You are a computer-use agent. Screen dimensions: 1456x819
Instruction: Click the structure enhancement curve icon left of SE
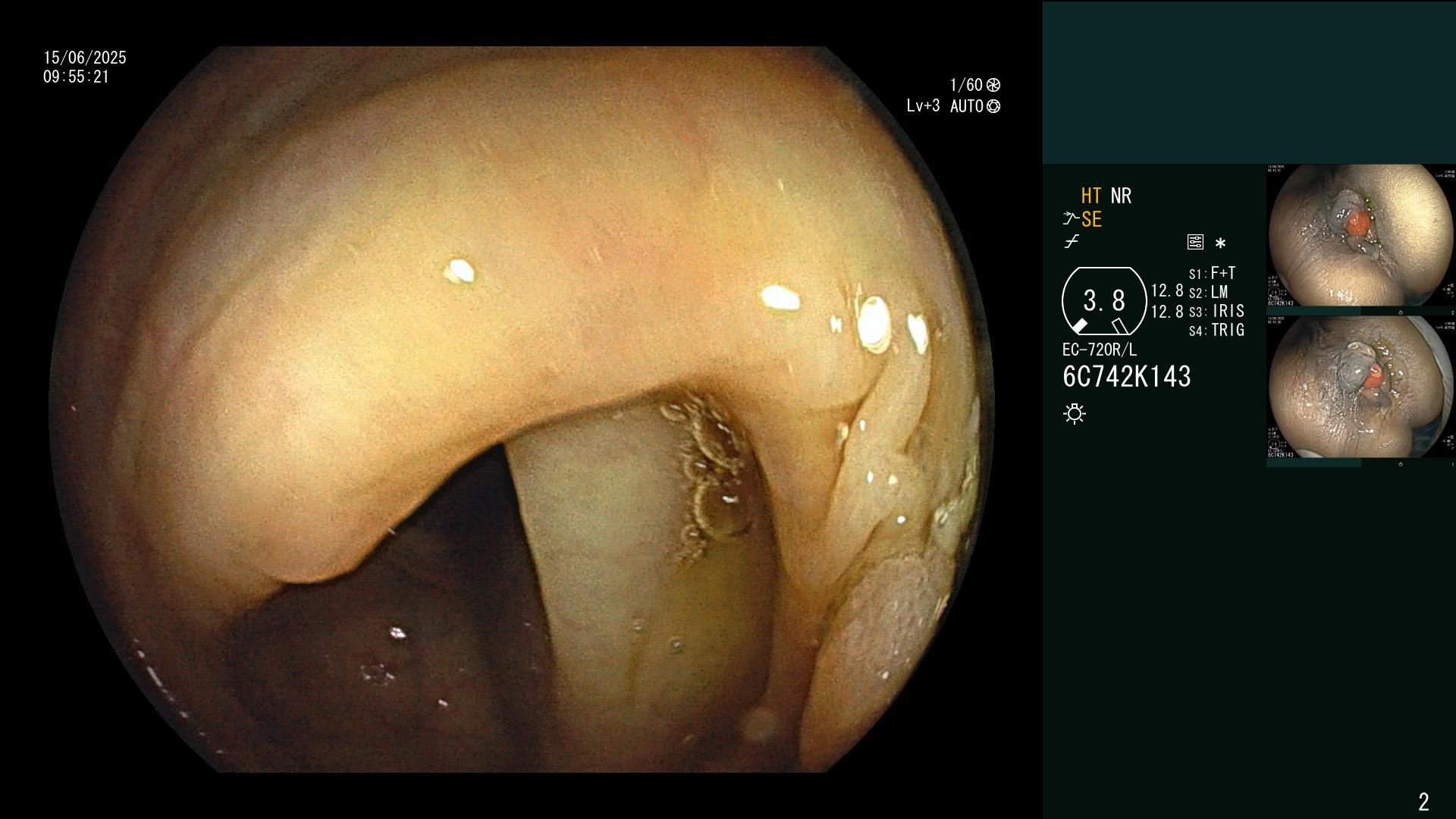tap(1071, 219)
